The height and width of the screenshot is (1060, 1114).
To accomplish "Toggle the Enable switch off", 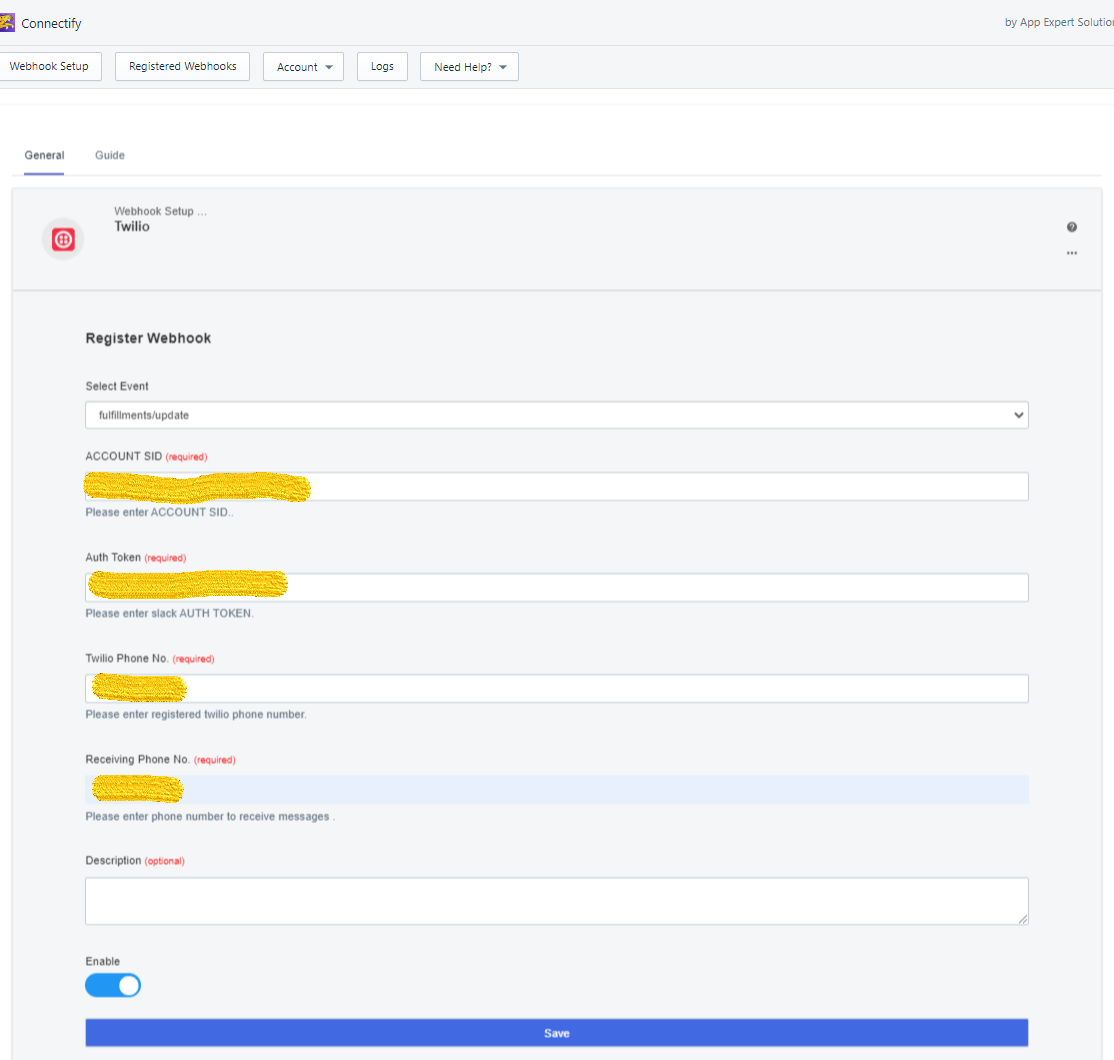I will click(x=113, y=985).
